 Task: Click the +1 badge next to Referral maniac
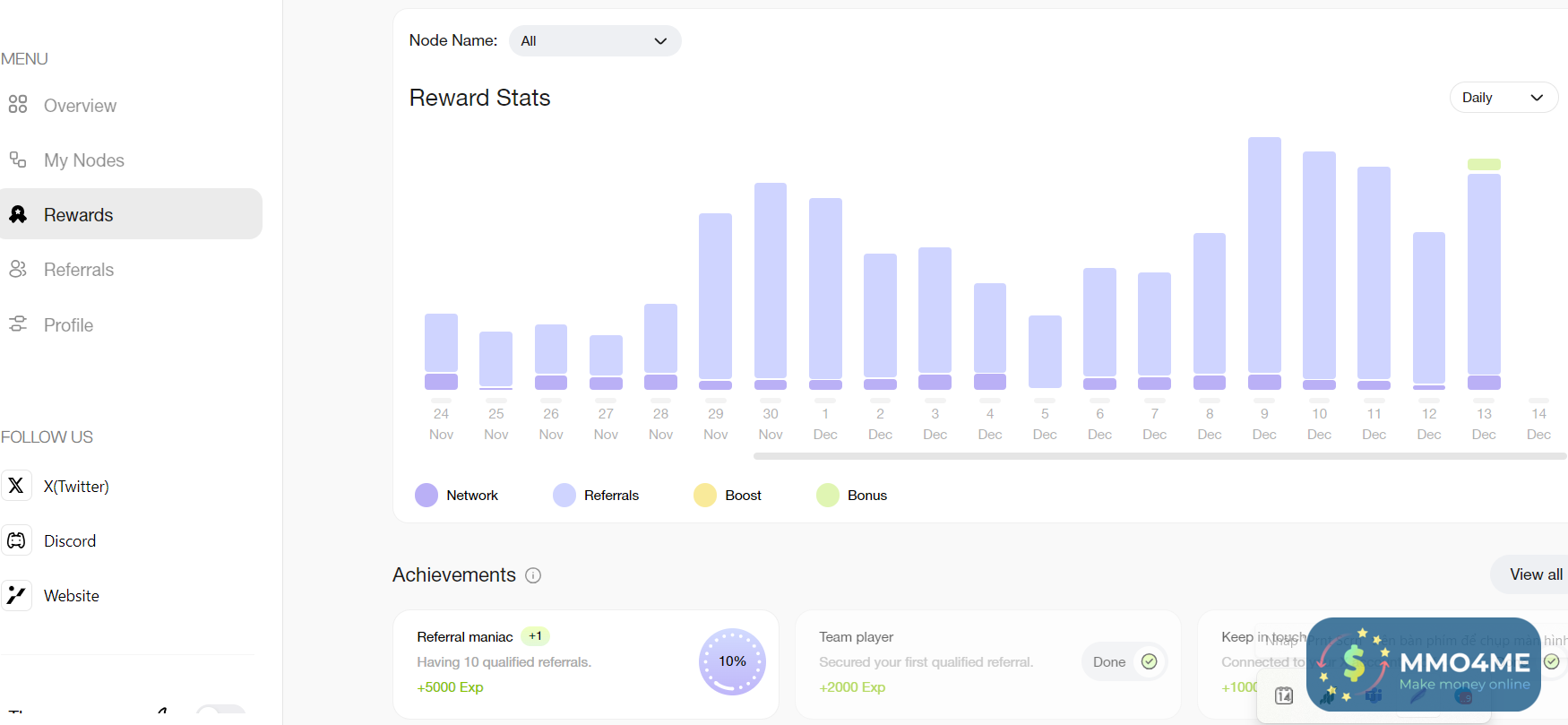(535, 636)
